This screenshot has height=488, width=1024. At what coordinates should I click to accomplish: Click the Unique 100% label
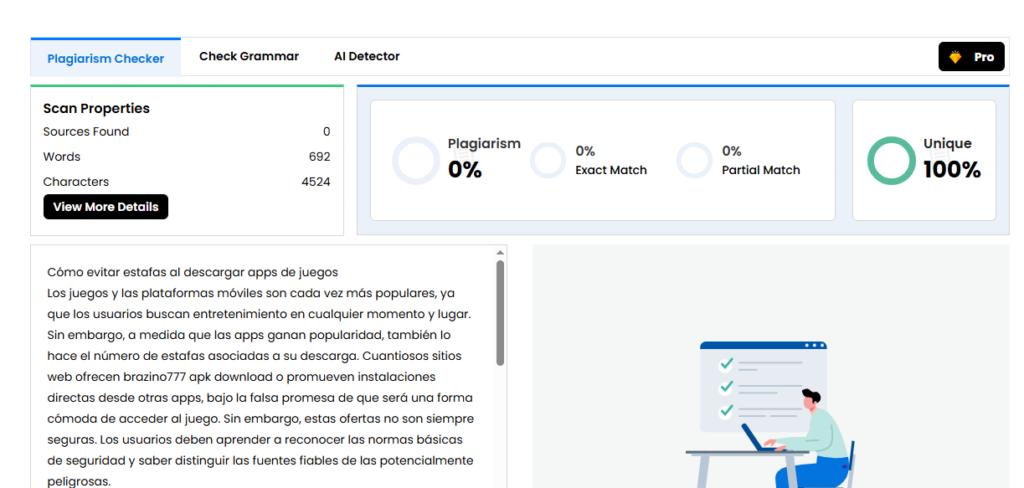(x=951, y=158)
